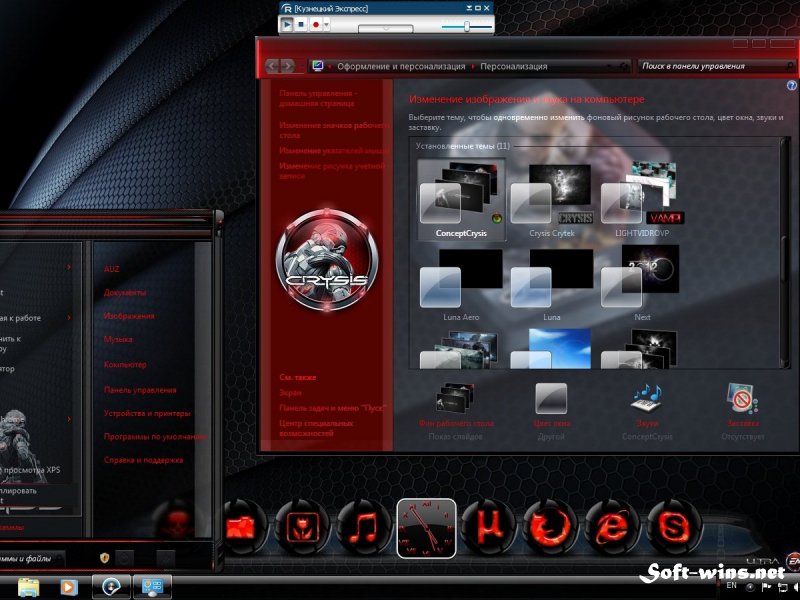Expand the radio player's bottom pull-down tab
Screen dimensions: 800x600
coord(386,29)
